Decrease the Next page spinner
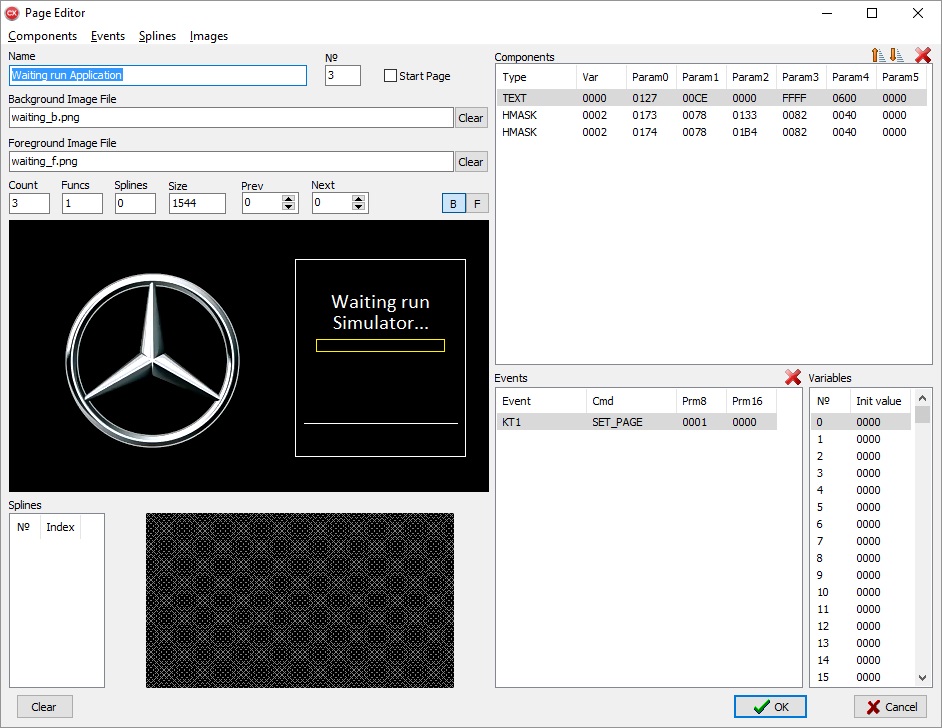Viewport: 942px width, 728px height. 359,207
